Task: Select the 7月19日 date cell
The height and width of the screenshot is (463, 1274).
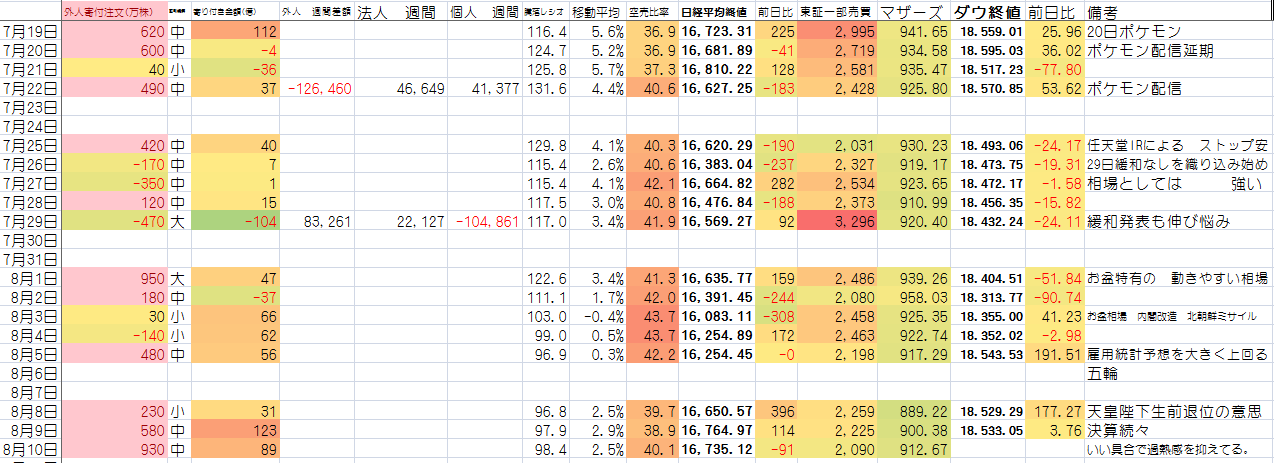Action: (x=31, y=32)
